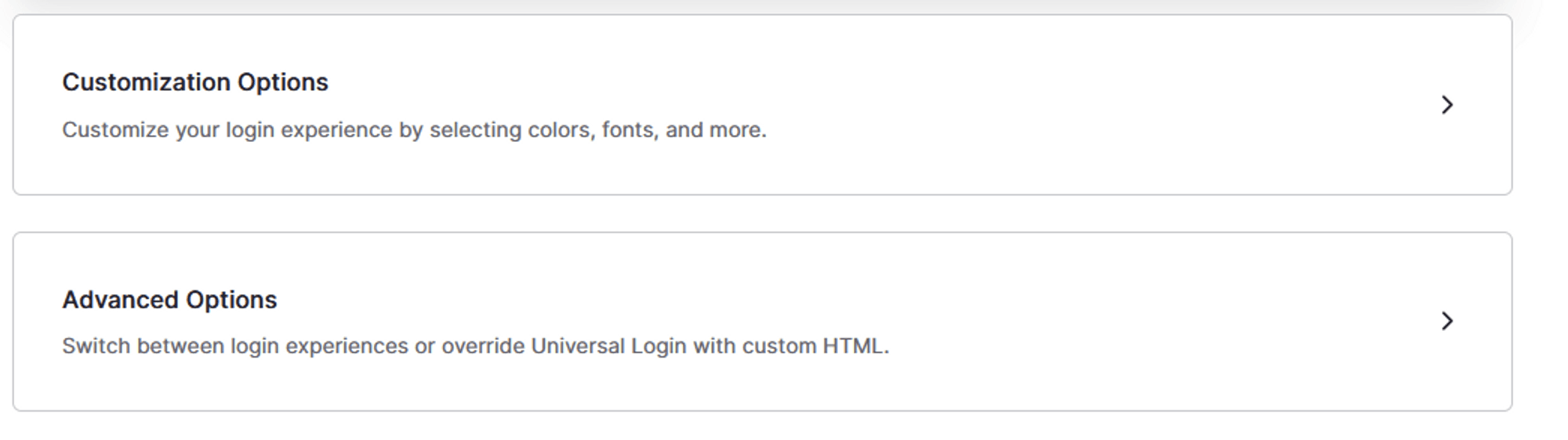This screenshot has height=440, width=1568.
Task: Click the text about custom HTML override
Action: (475, 346)
